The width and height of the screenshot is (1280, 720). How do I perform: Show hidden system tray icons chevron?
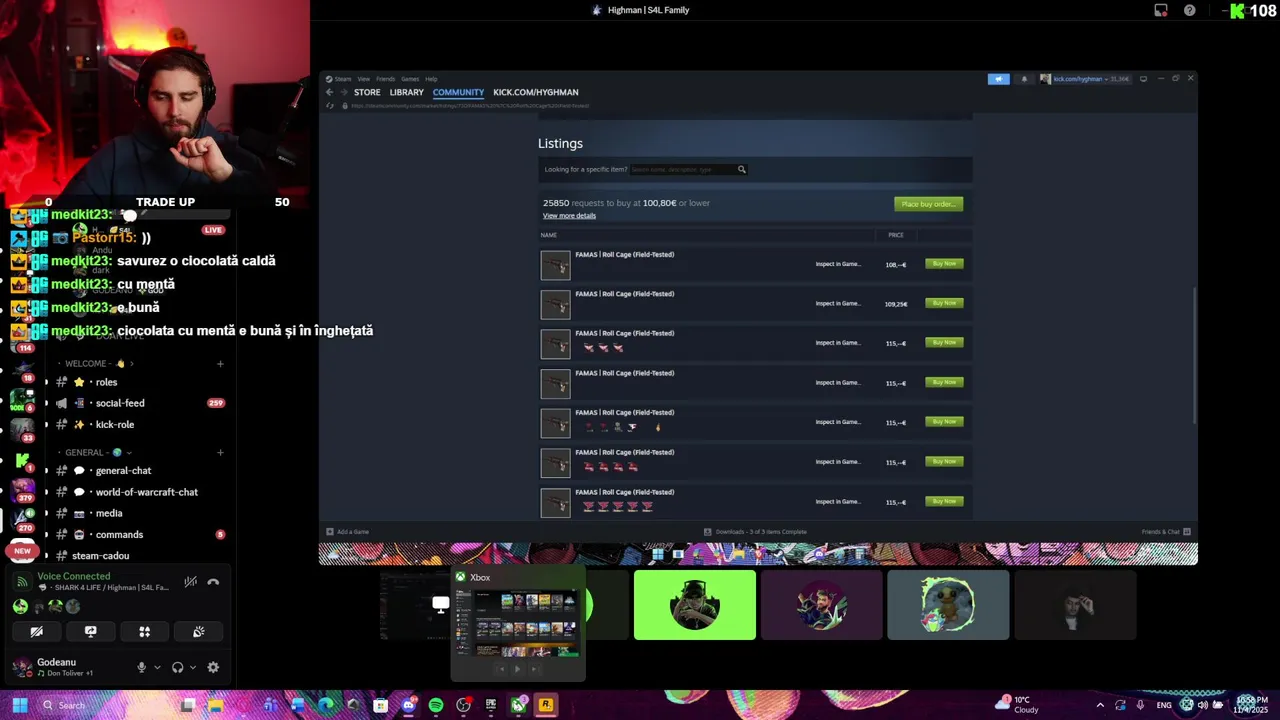(1100, 705)
